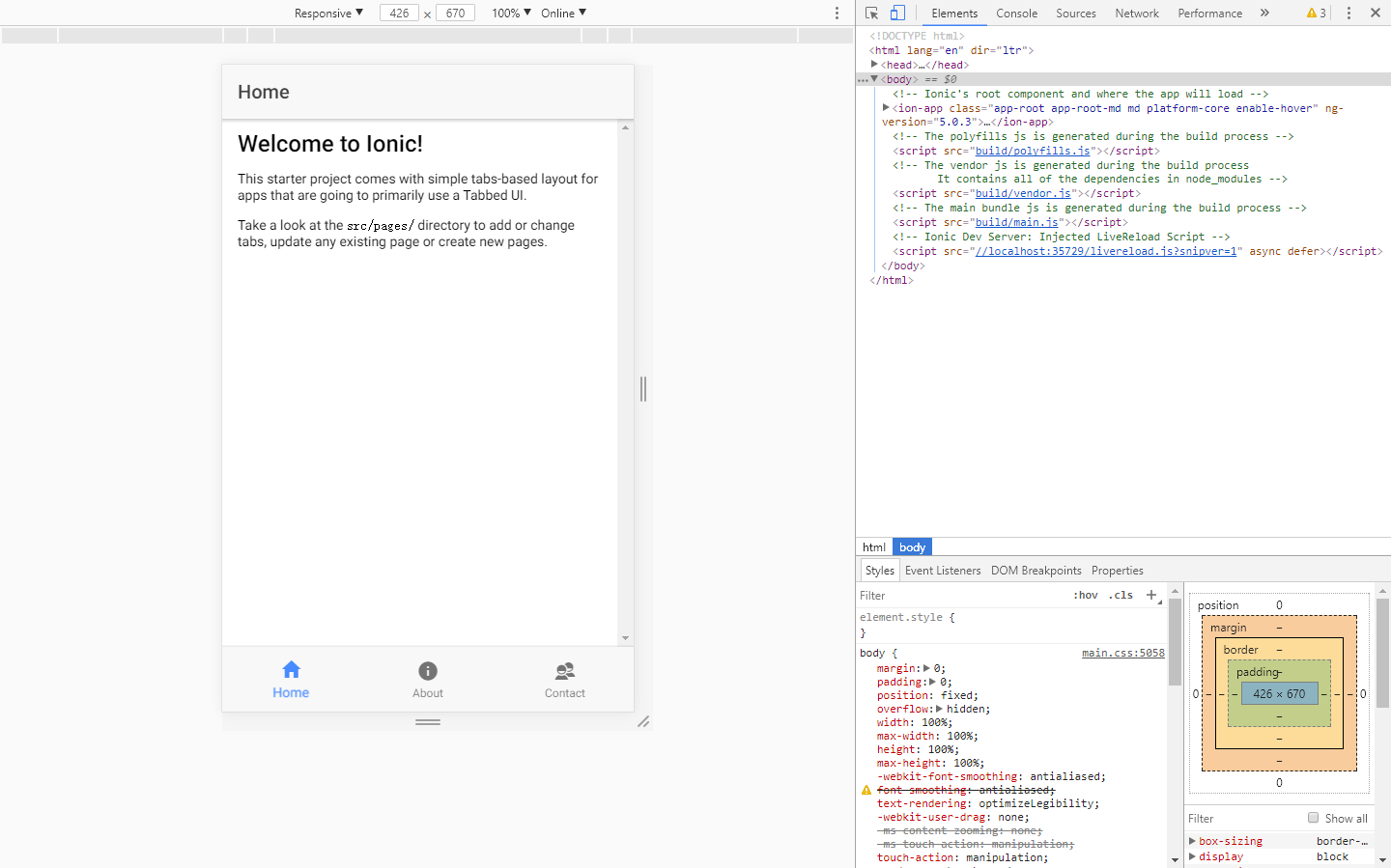The width and height of the screenshot is (1391, 868).
Task: Open device toolbar more options menu
Action: tap(837, 13)
